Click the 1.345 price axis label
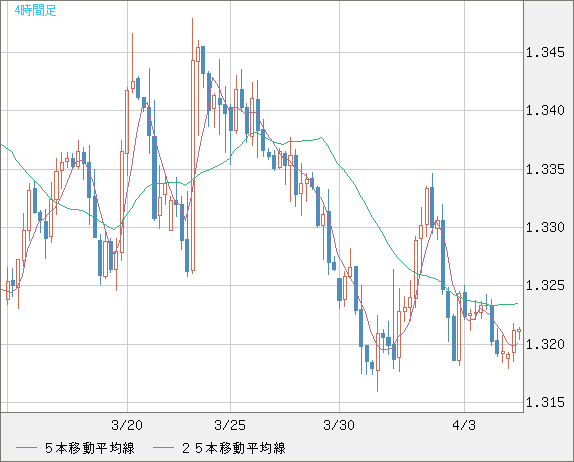The height and width of the screenshot is (462, 574). (545, 52)
